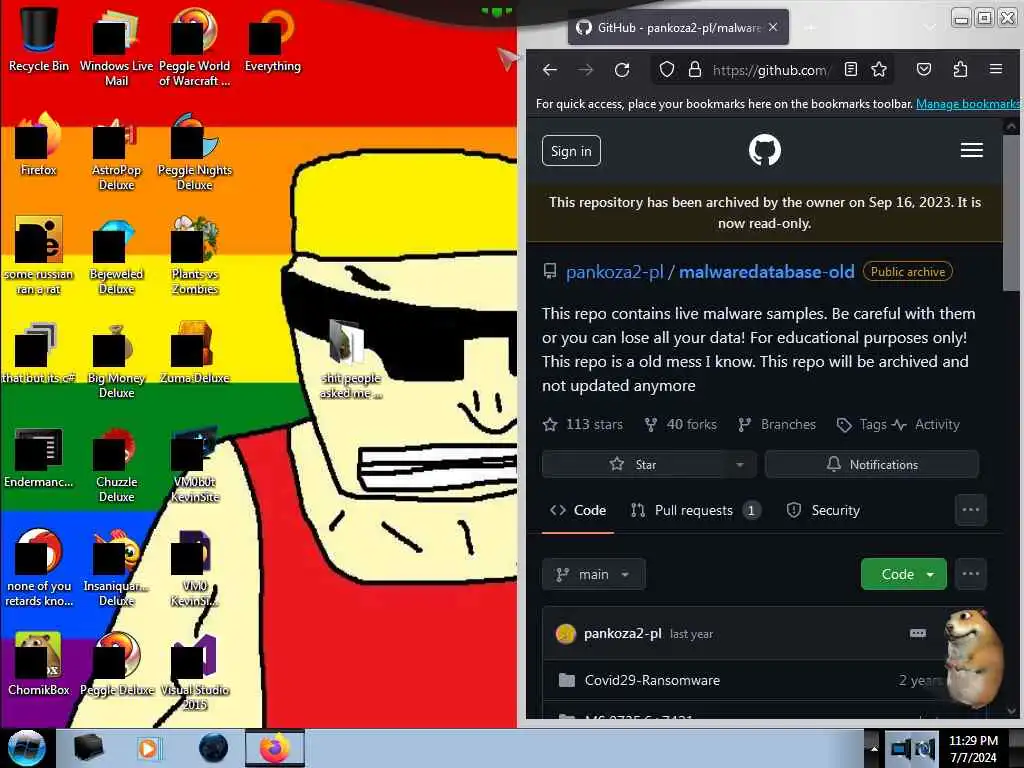Viewport: 1024px width, 768px height.
Task: Open the Activity link
Action: coord(926,424)
